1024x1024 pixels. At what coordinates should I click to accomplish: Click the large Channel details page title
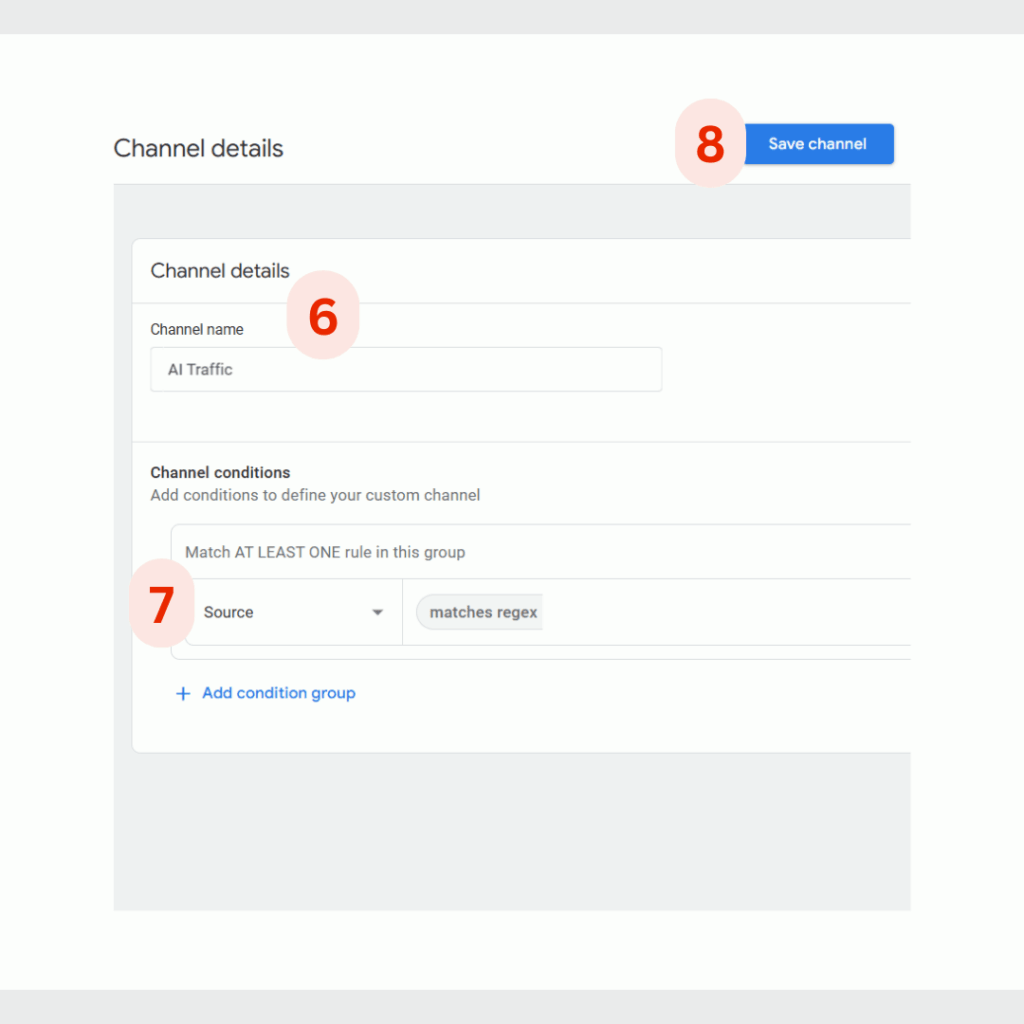click(x=199, y=148)
